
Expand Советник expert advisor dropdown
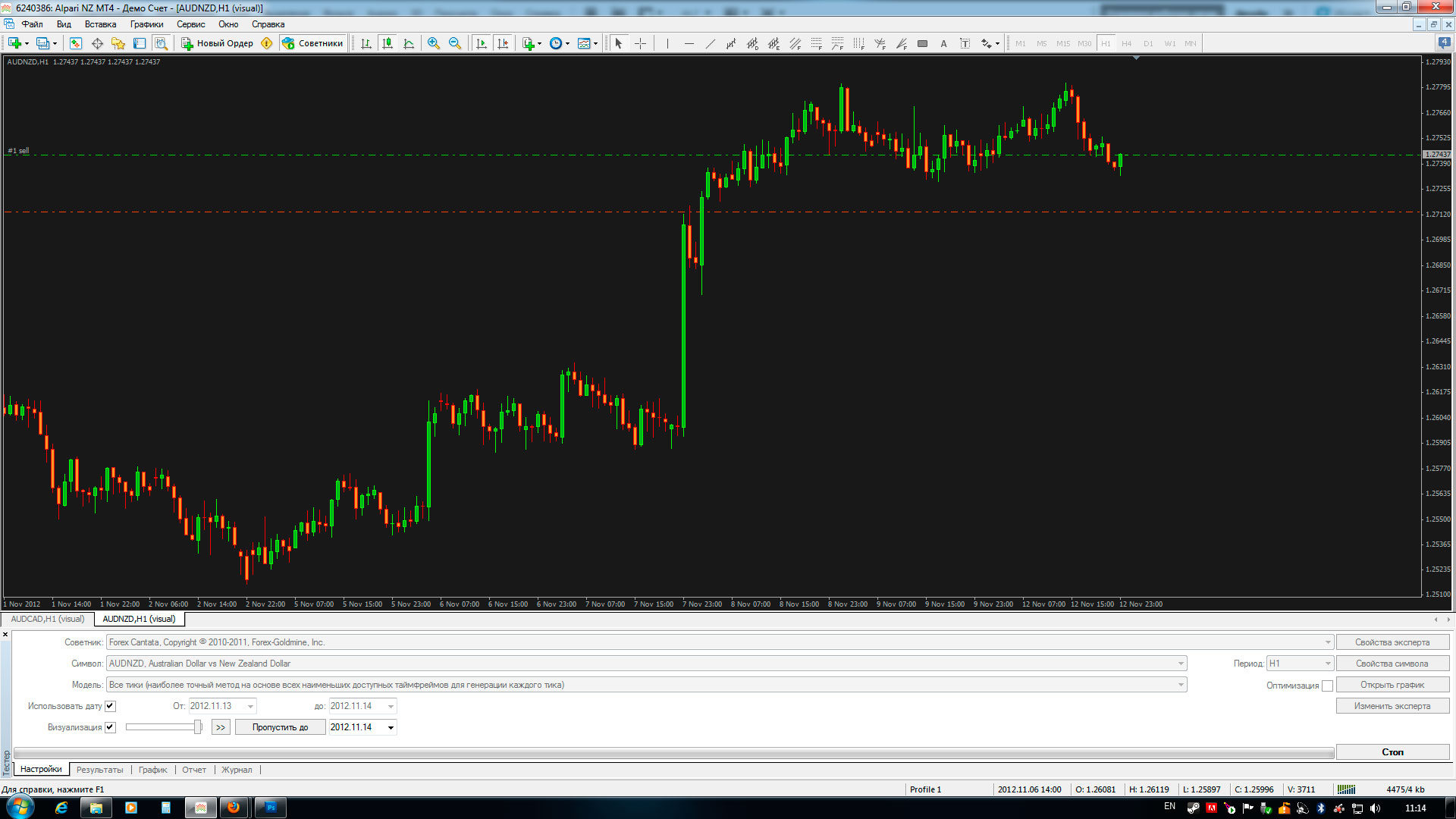coord(1328,642)
